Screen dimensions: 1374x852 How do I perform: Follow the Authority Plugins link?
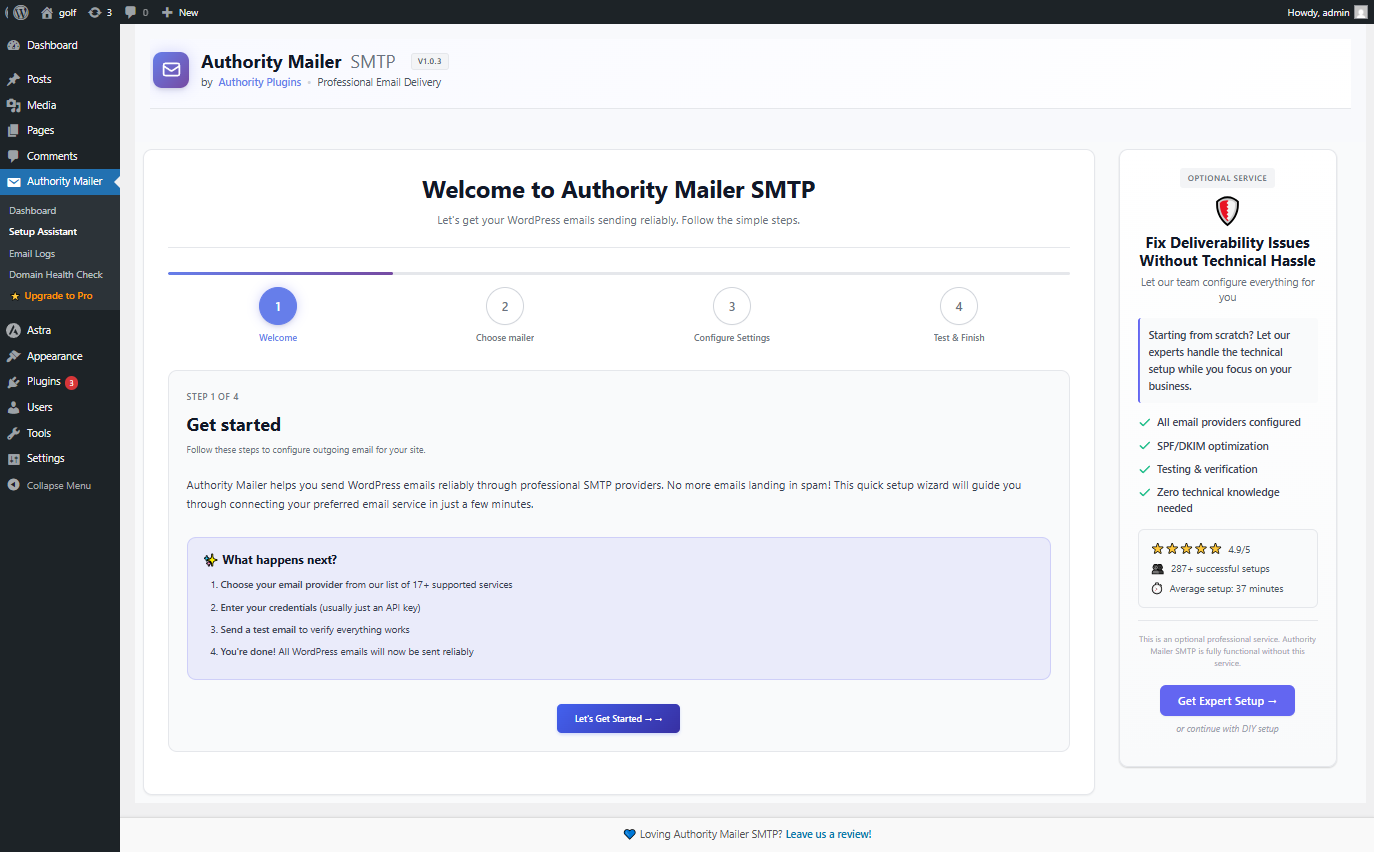pyautogui.click(x=260, y=82)
